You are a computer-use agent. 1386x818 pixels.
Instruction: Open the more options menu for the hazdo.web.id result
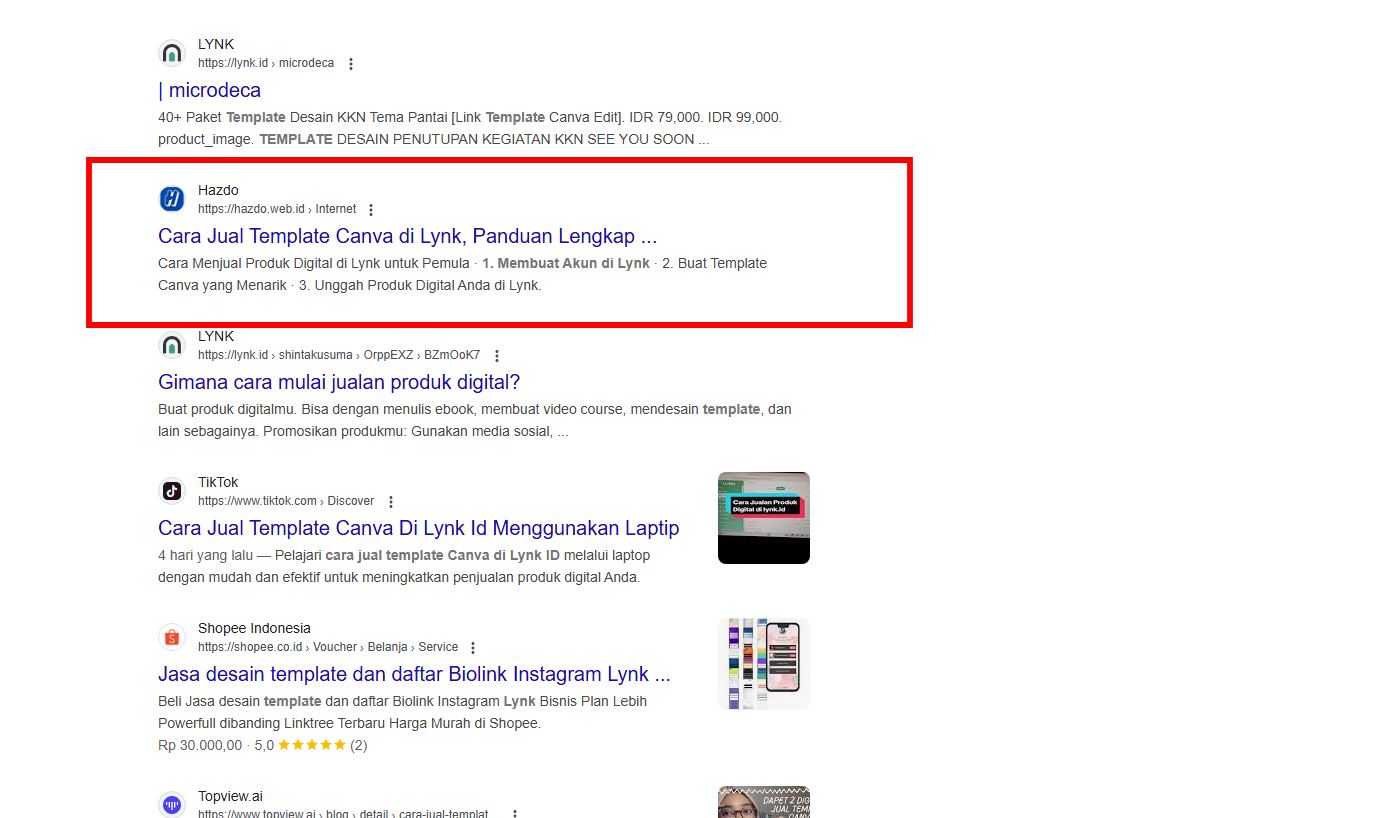[x=371, y=210]
